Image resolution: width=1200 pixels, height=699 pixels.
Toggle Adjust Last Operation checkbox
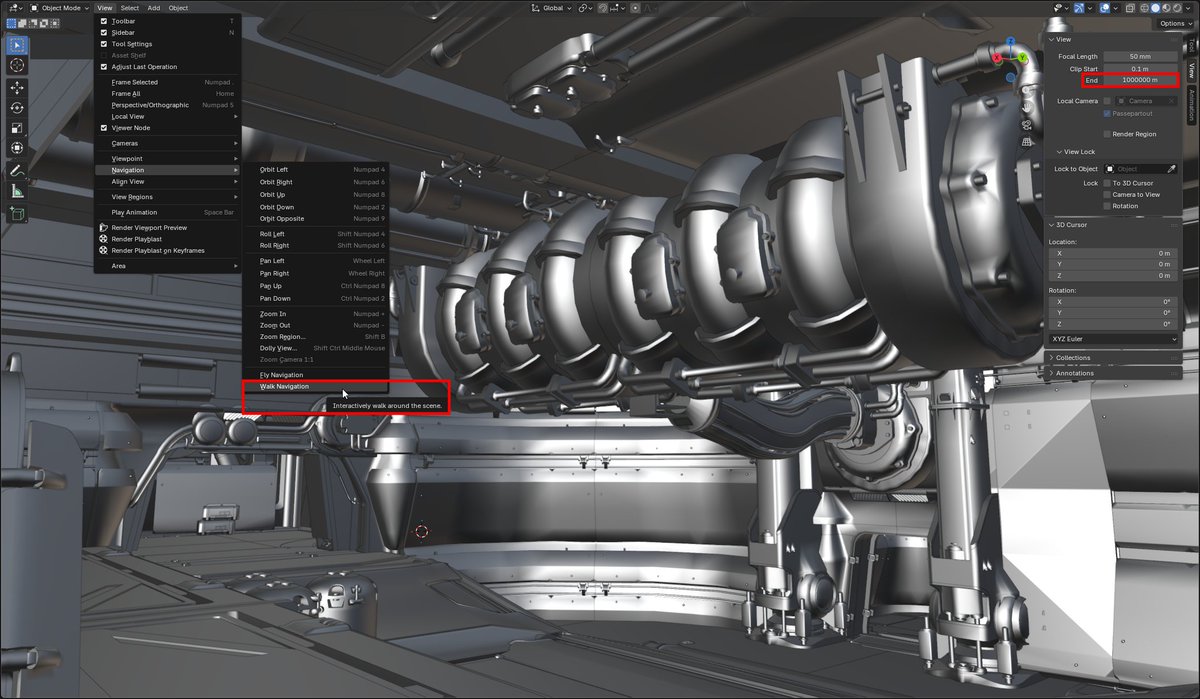coord(104,66)
